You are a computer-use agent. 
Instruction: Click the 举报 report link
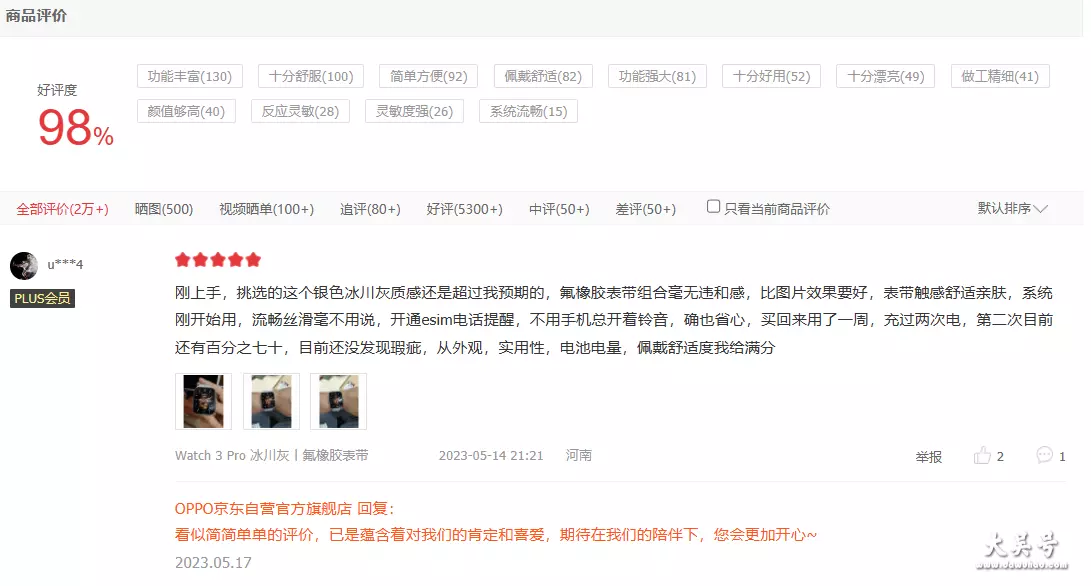point(928,457)
